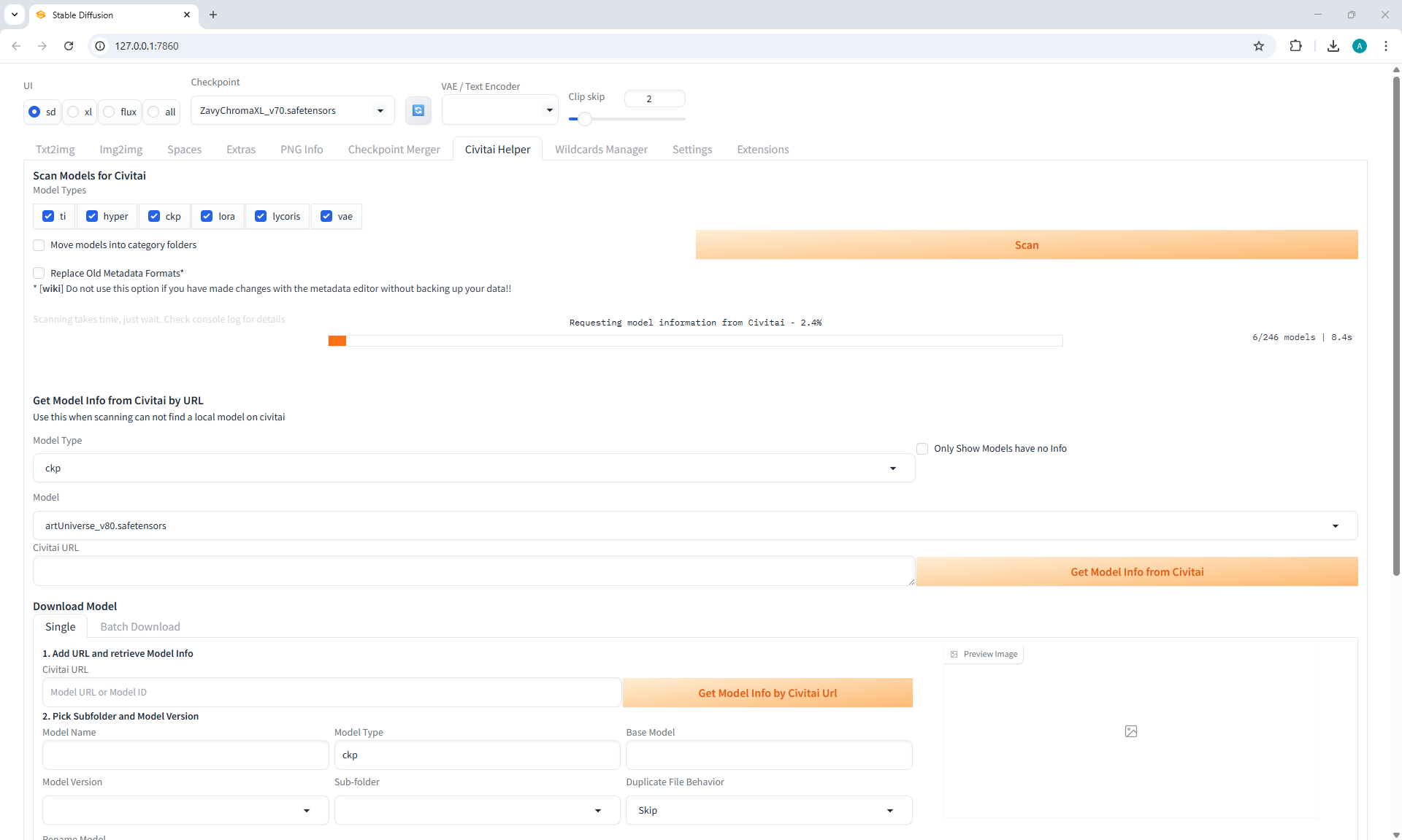
Task: Switch to the Txt2img tab
Action: click(55, 150)
